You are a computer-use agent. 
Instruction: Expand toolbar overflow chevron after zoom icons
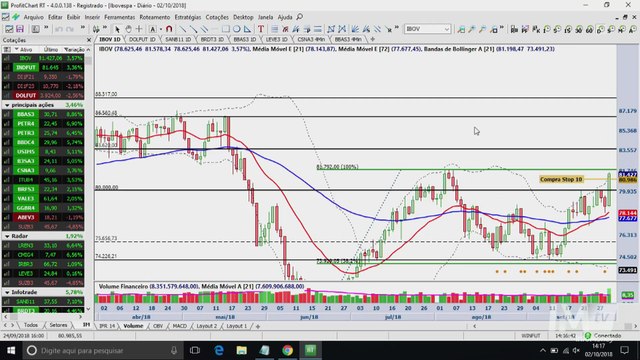point(502,28)
